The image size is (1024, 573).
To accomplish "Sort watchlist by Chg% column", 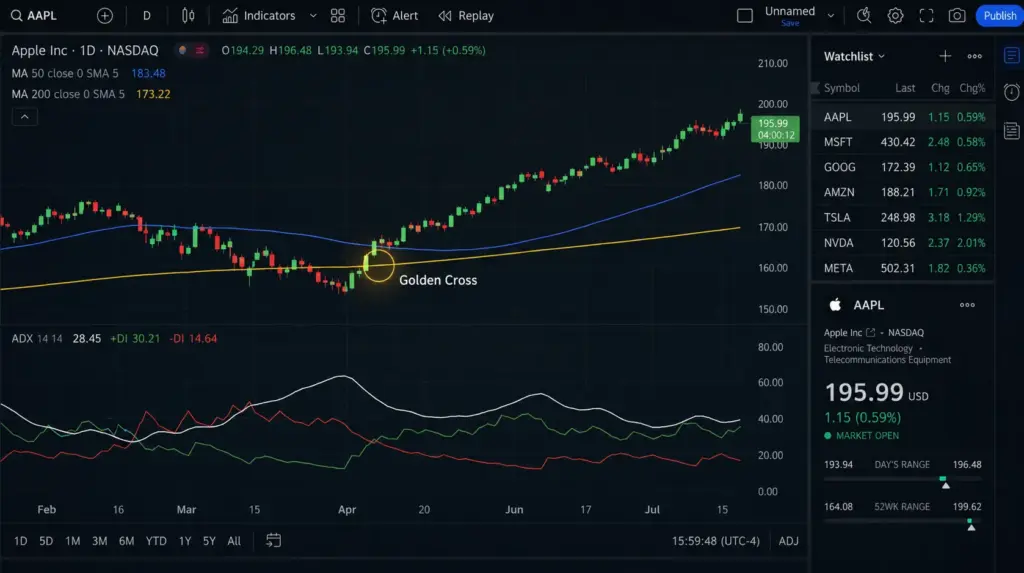I will (x=972, y=88).
